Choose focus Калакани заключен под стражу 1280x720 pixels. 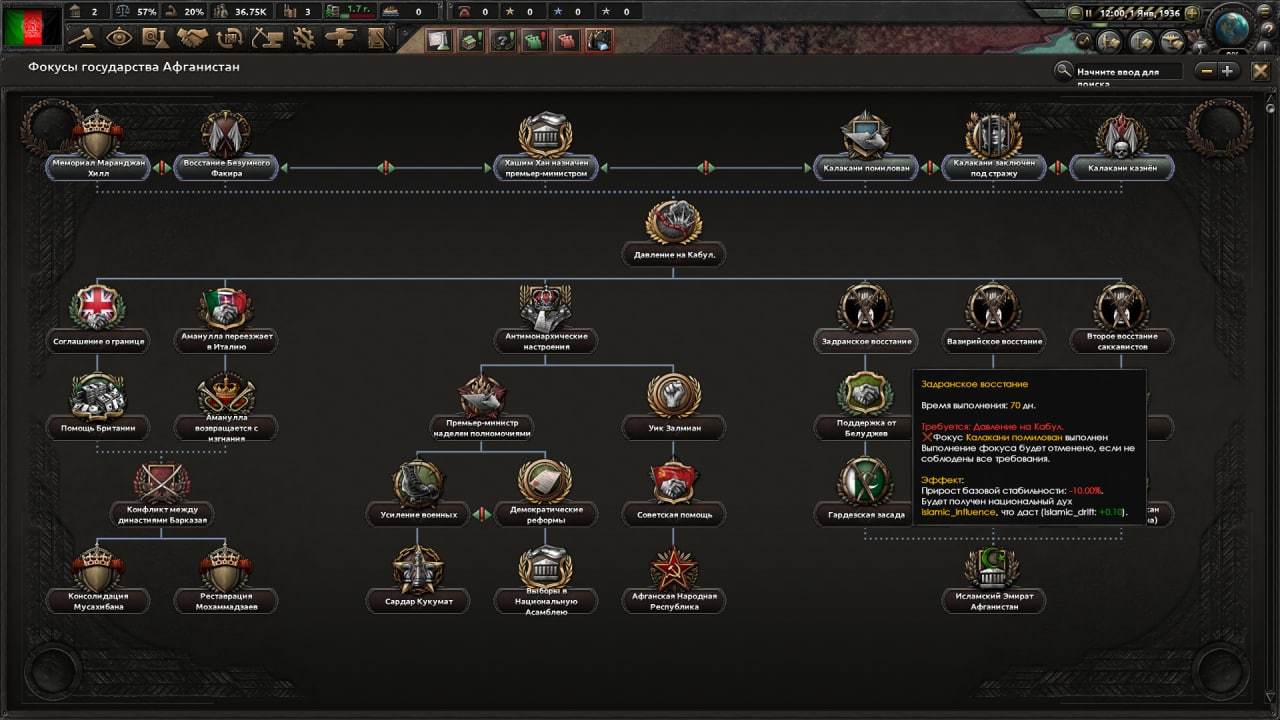993,167
